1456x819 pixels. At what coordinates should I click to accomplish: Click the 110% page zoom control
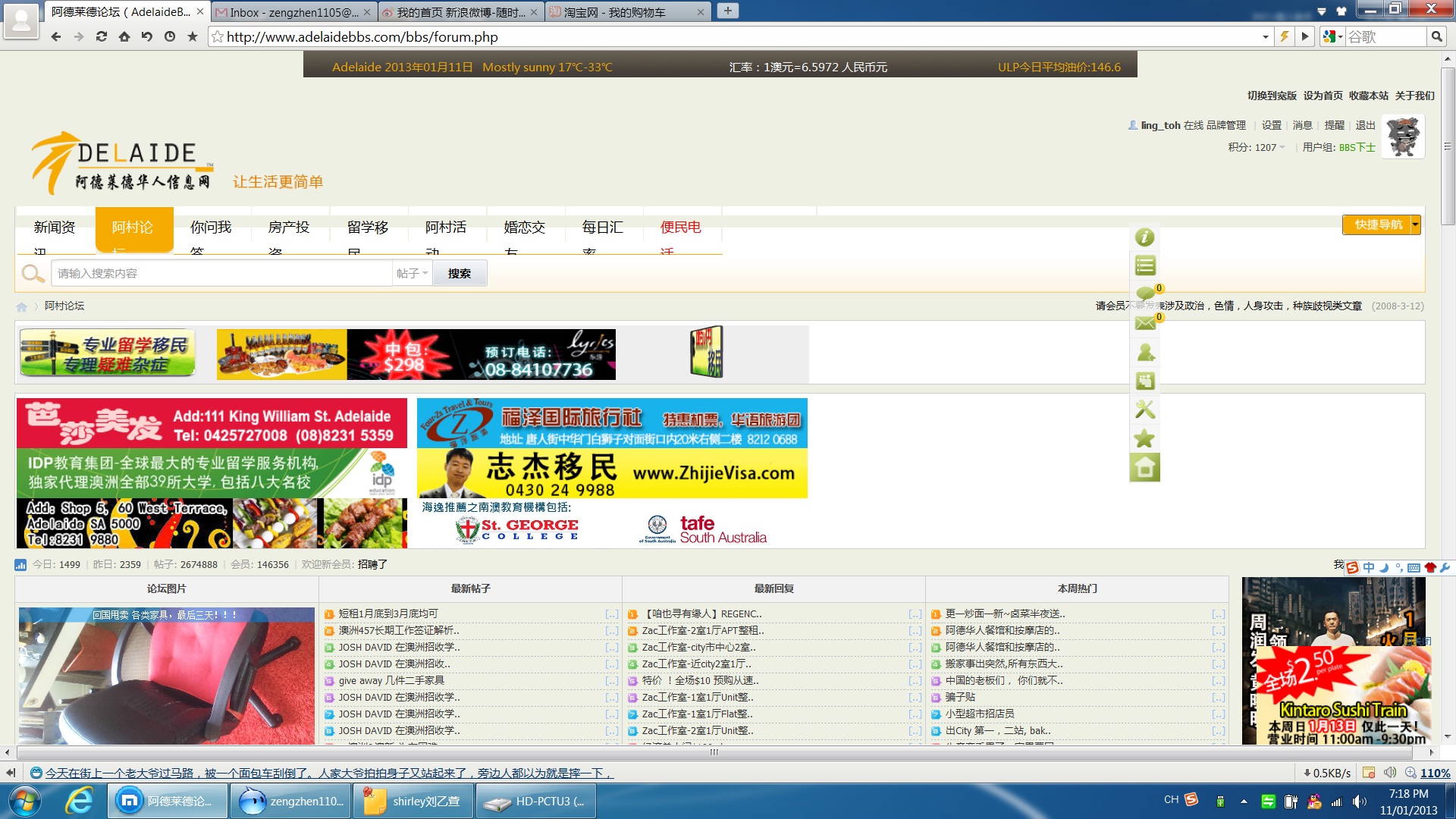click(x=1434, y=773)
